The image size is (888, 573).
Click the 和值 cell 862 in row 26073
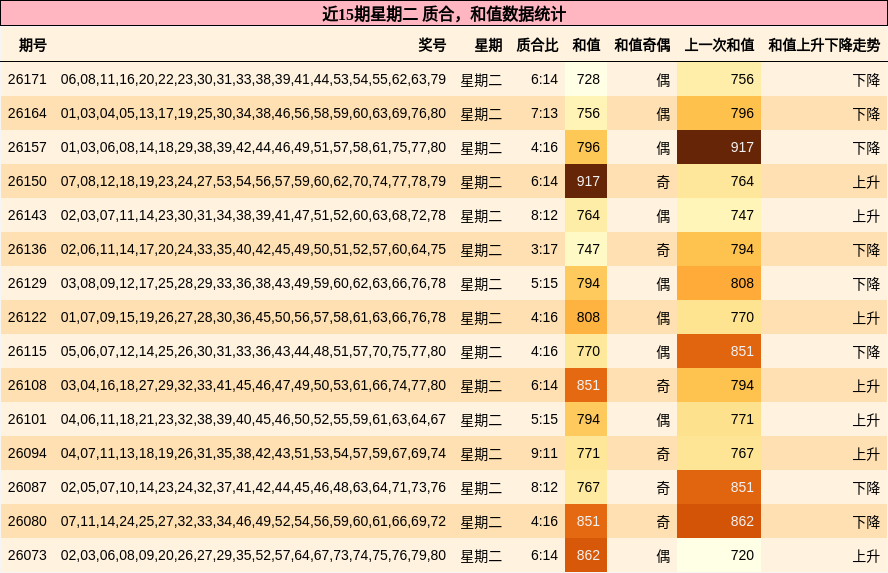pos(586,555)
